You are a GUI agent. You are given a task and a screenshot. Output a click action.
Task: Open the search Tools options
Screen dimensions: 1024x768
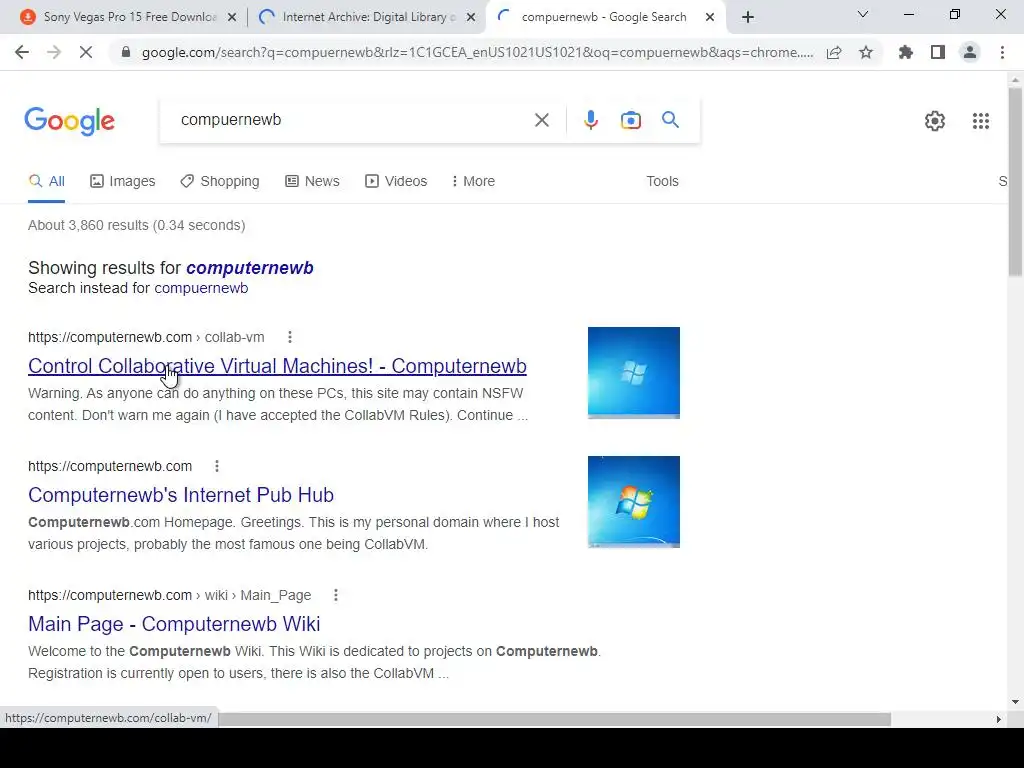[x=662, y=181]
